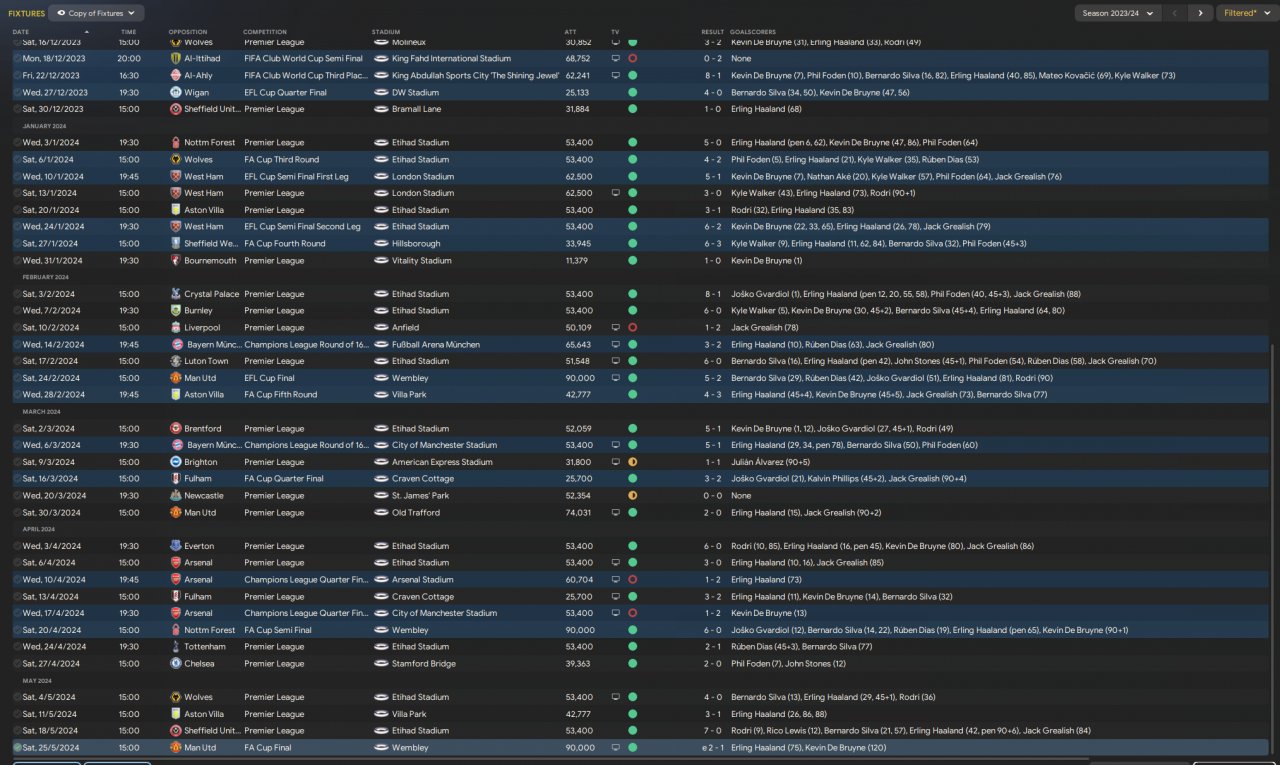Tick the check mark on Wed, 27/12/2023 row
The width and height of the screenshot is (1280, 765).
18,93
